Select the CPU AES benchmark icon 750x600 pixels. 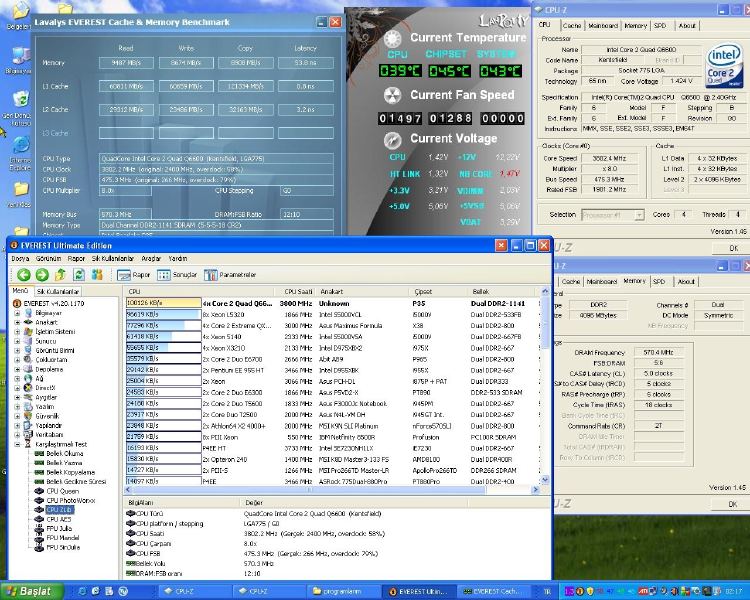[x=40, y=519]
